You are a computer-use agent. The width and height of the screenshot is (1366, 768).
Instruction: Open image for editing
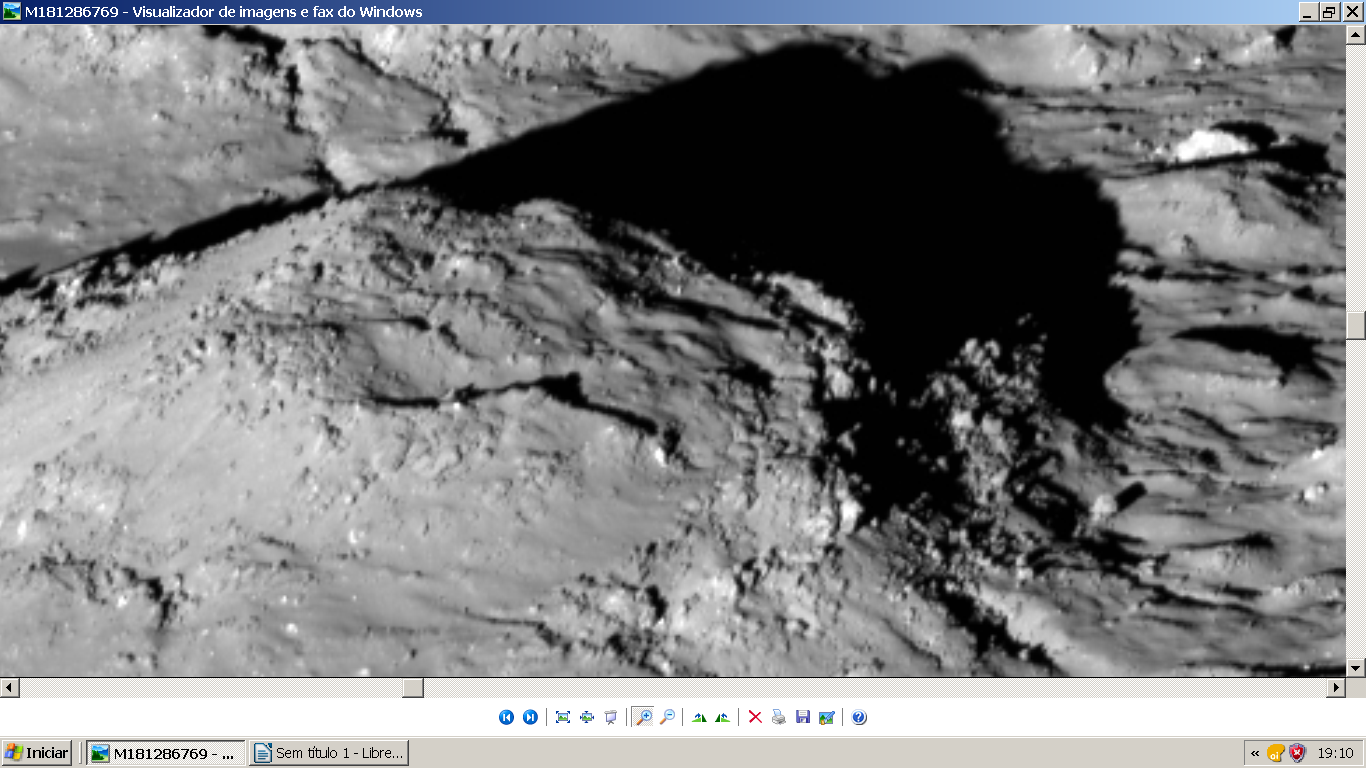(827, 717)
